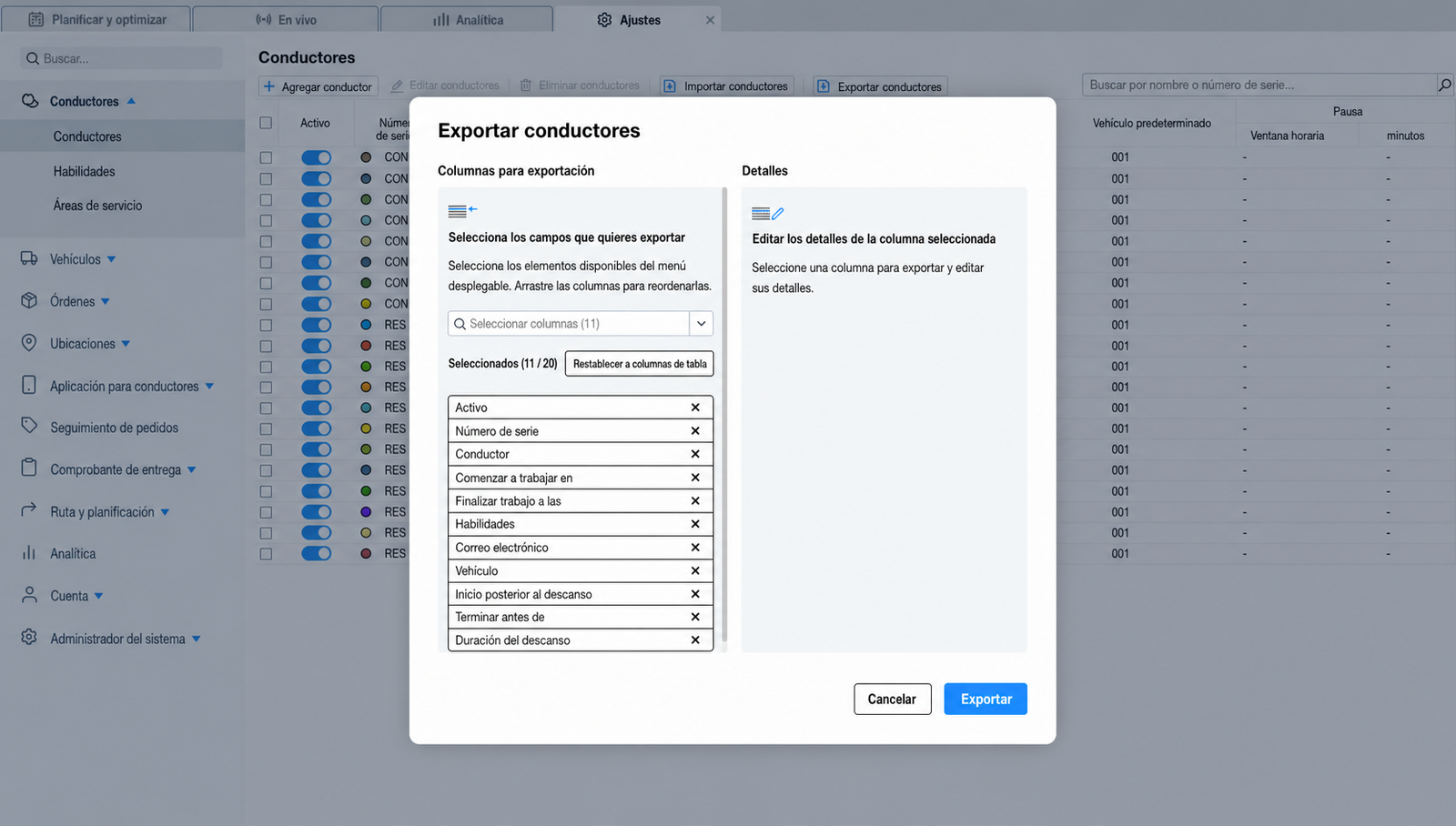The image size is (1456, 826).
Task: Click the search magnifier beside the name search box
Action: pos(1444,85)
